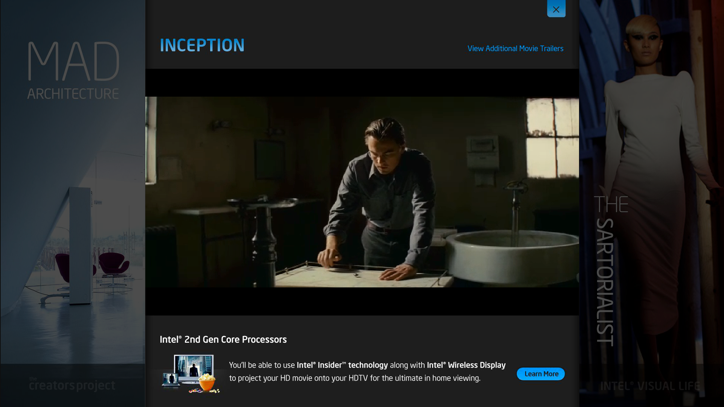This screenshot has width=724, height=407.
Task: Click the small laptop in the illustration
Action: pos(170,380)
